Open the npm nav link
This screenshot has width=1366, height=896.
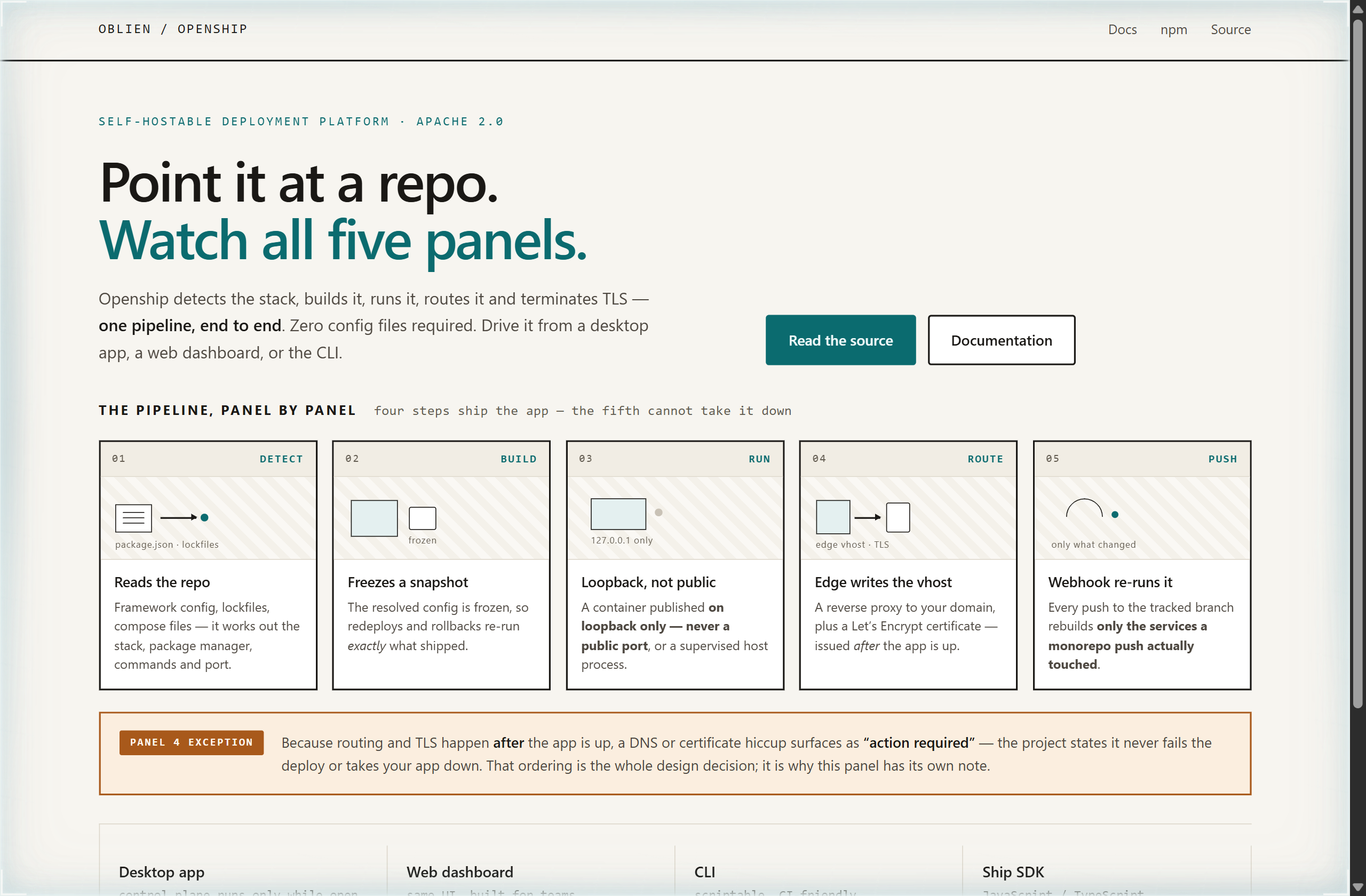1173,29
